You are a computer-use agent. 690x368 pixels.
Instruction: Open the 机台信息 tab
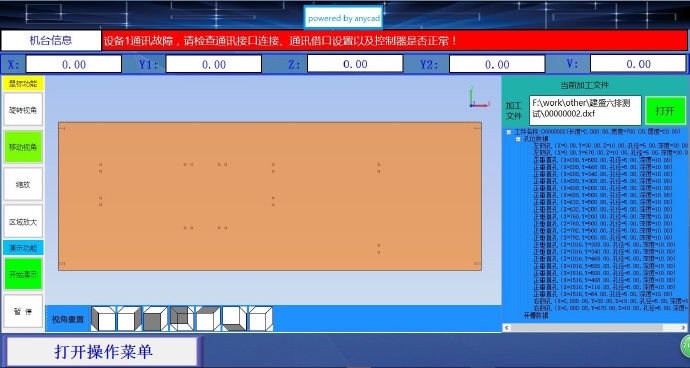[51, 41]
